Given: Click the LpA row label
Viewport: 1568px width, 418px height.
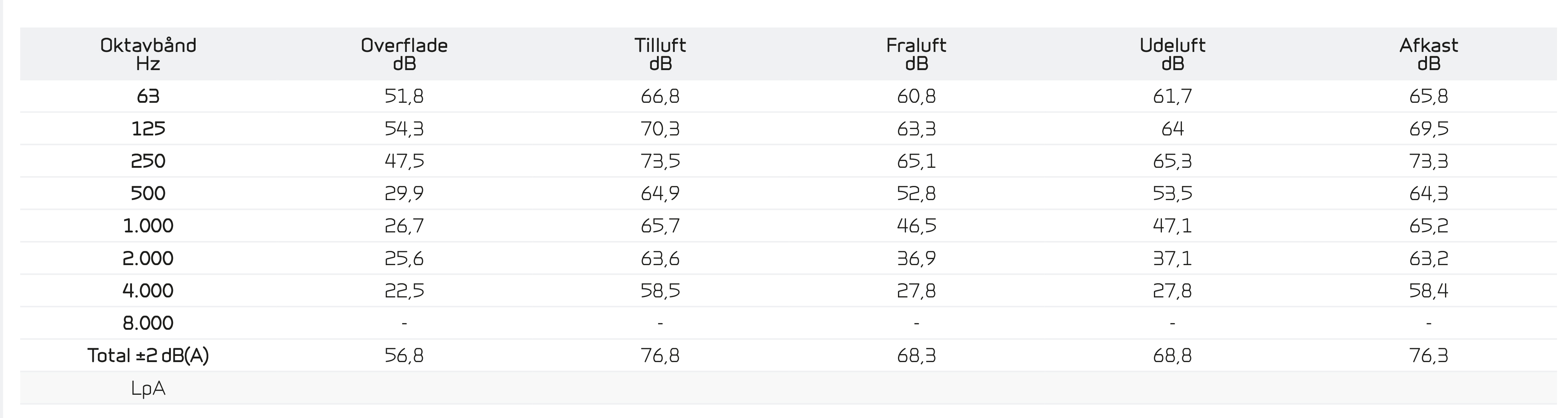Looking at the screenshot, I should pos(148,388).
